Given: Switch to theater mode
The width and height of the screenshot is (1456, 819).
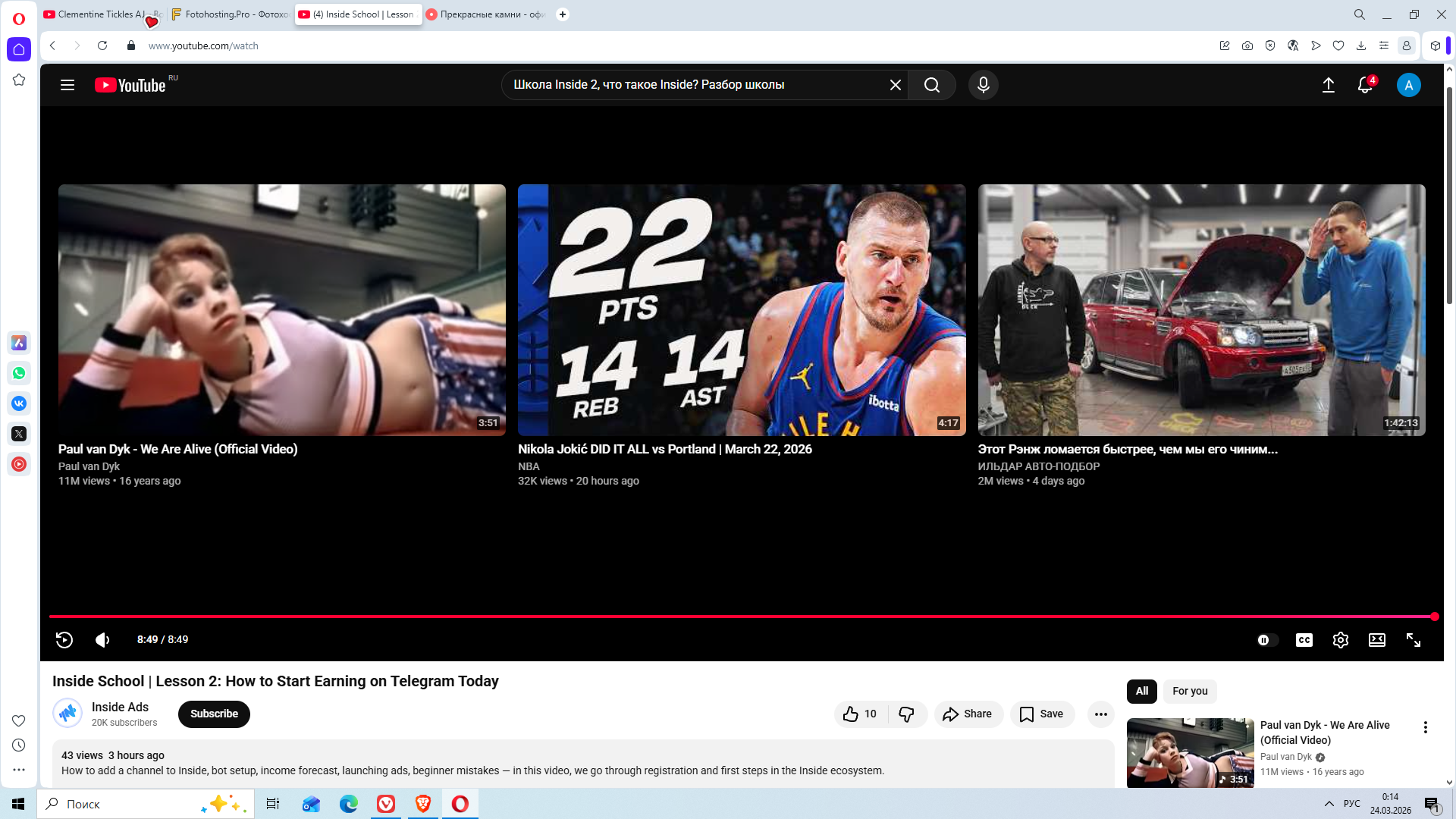Looking at the screenshot, I should click(1376, 640).
